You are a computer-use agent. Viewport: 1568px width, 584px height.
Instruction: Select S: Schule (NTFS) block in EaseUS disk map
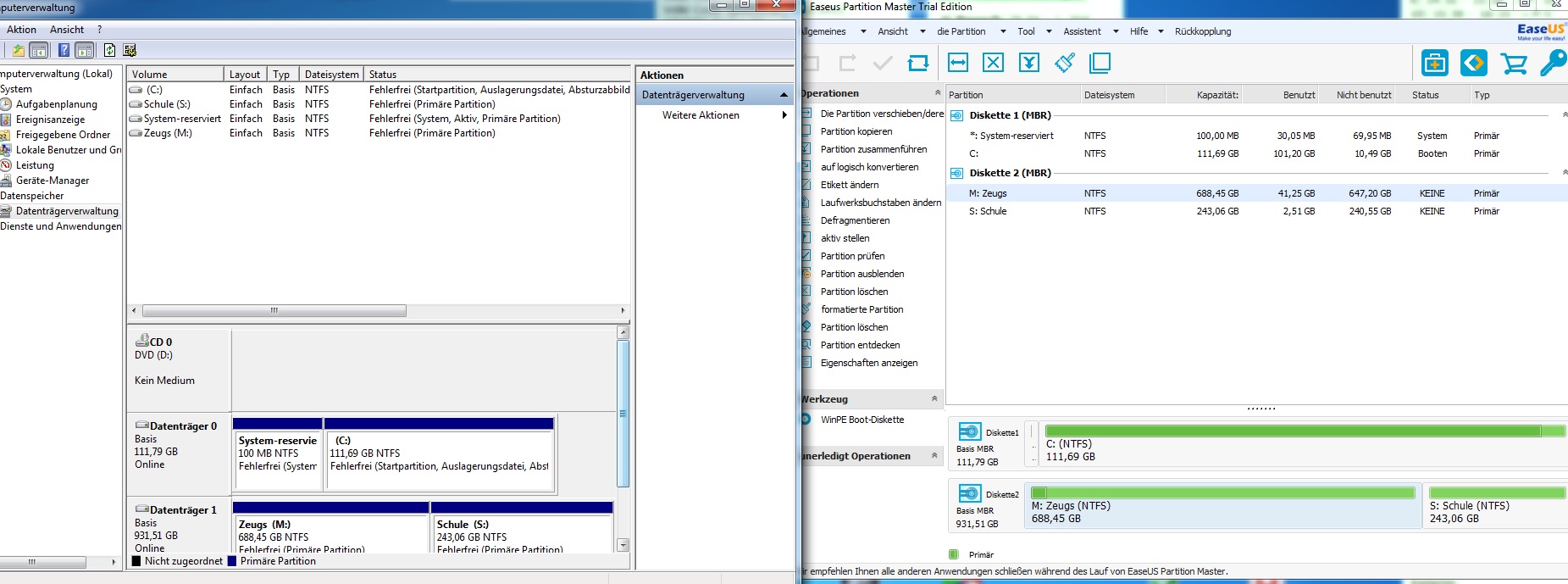[1496, 506]
